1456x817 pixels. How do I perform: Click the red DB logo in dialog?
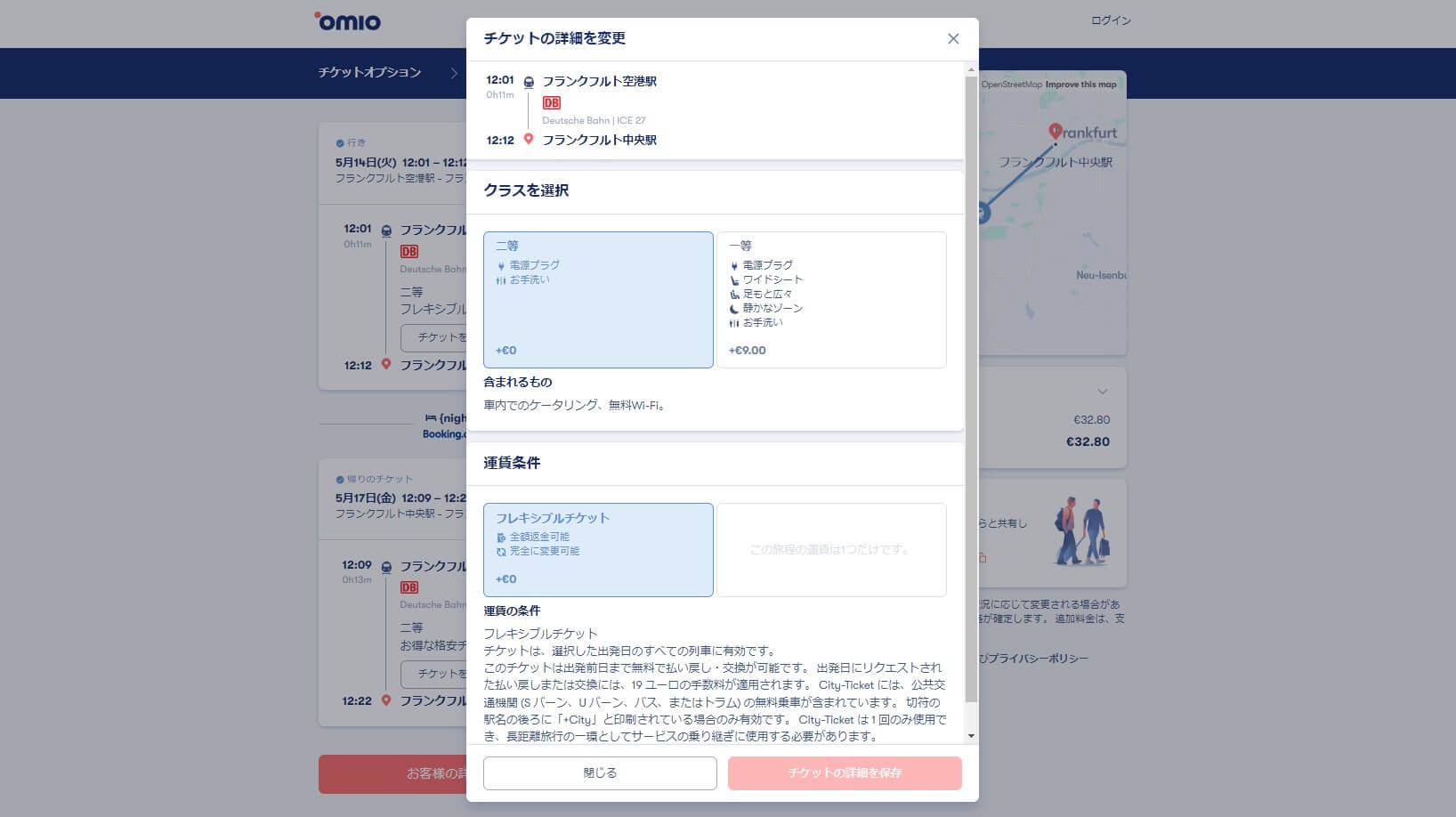[x=551, y=103]
